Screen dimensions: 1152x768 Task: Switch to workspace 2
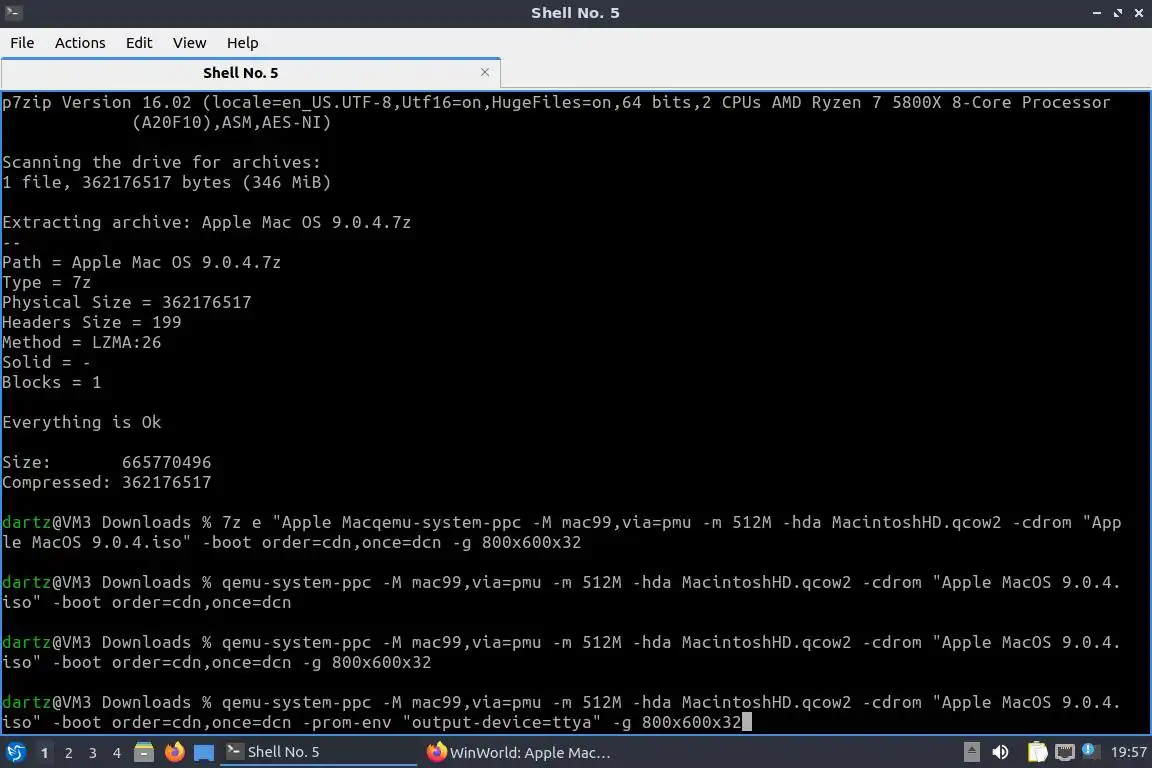68,753
